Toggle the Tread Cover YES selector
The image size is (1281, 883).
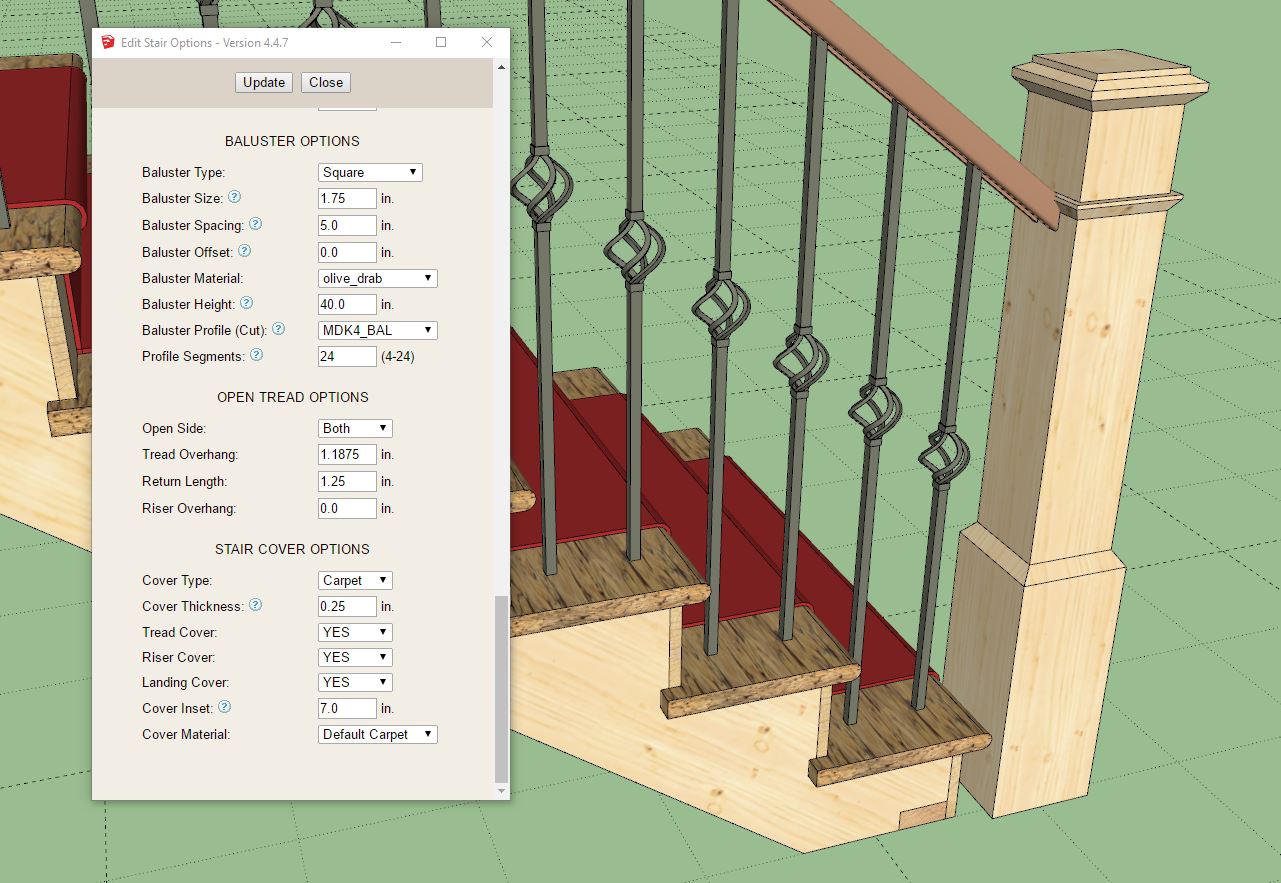point(355,632)
